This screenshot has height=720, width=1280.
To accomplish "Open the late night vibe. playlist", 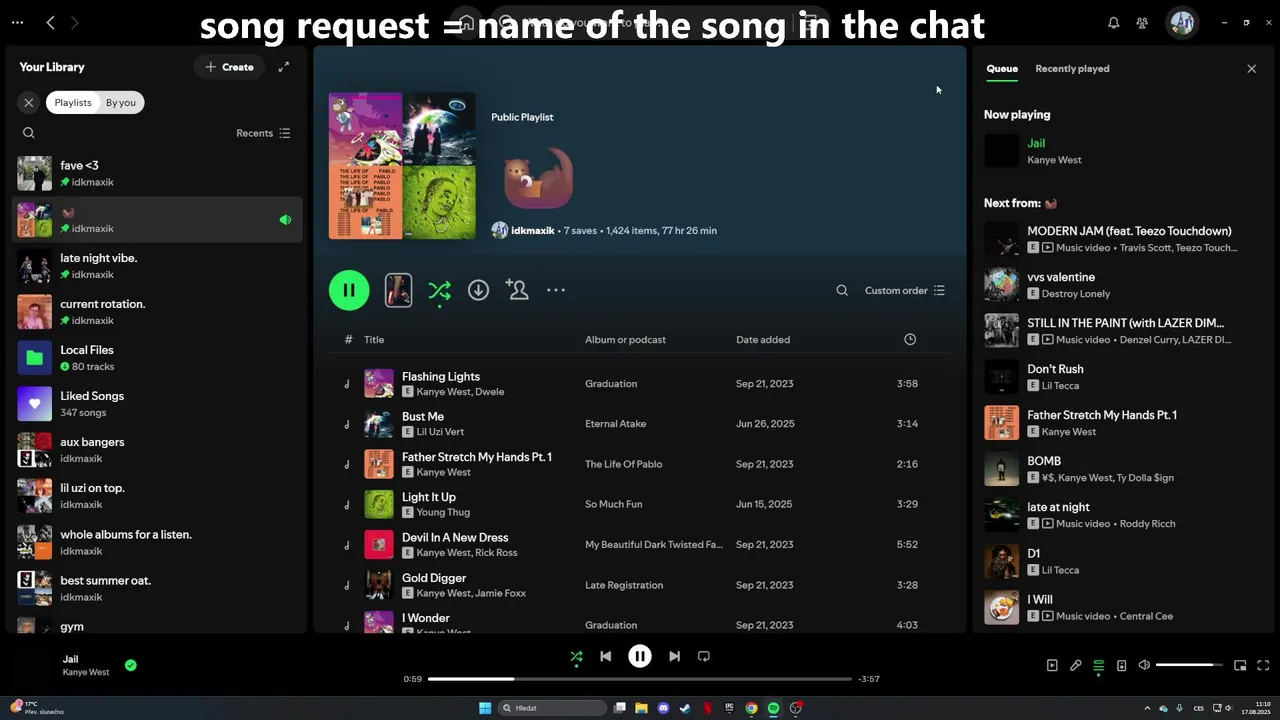I will (156, 265).
